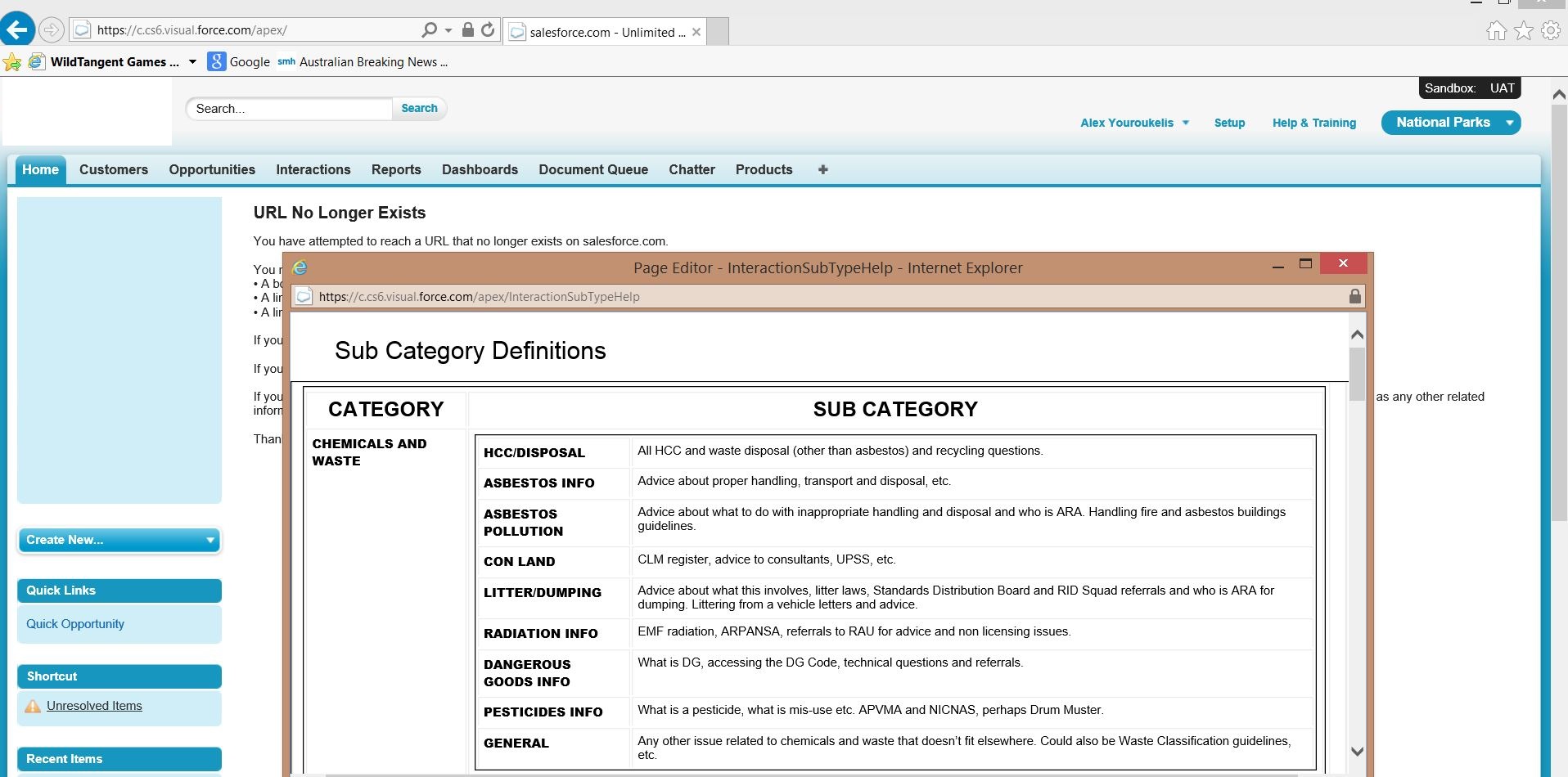Open the WildTangent Games favorite
The width and height of the screenshot is (1568, 777).
coord(104,62)
